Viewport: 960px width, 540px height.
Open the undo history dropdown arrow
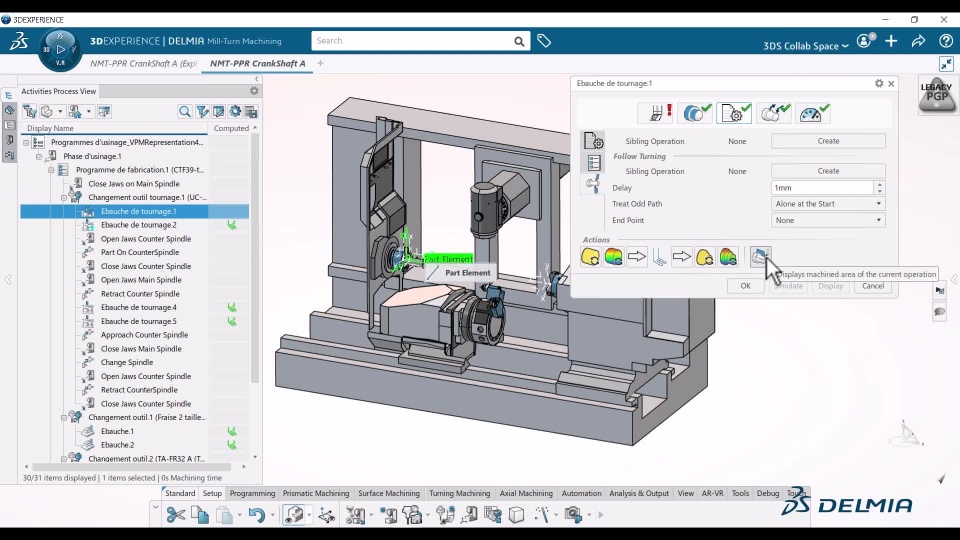tap(272, 515)
